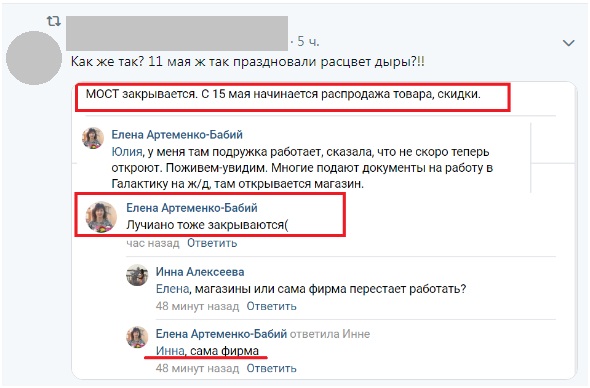The width and height of the screenshot is (590, 388).
Task: Open the '5 ч.' post timestamp
Action: pyautogui.click(x=308, y=41)
